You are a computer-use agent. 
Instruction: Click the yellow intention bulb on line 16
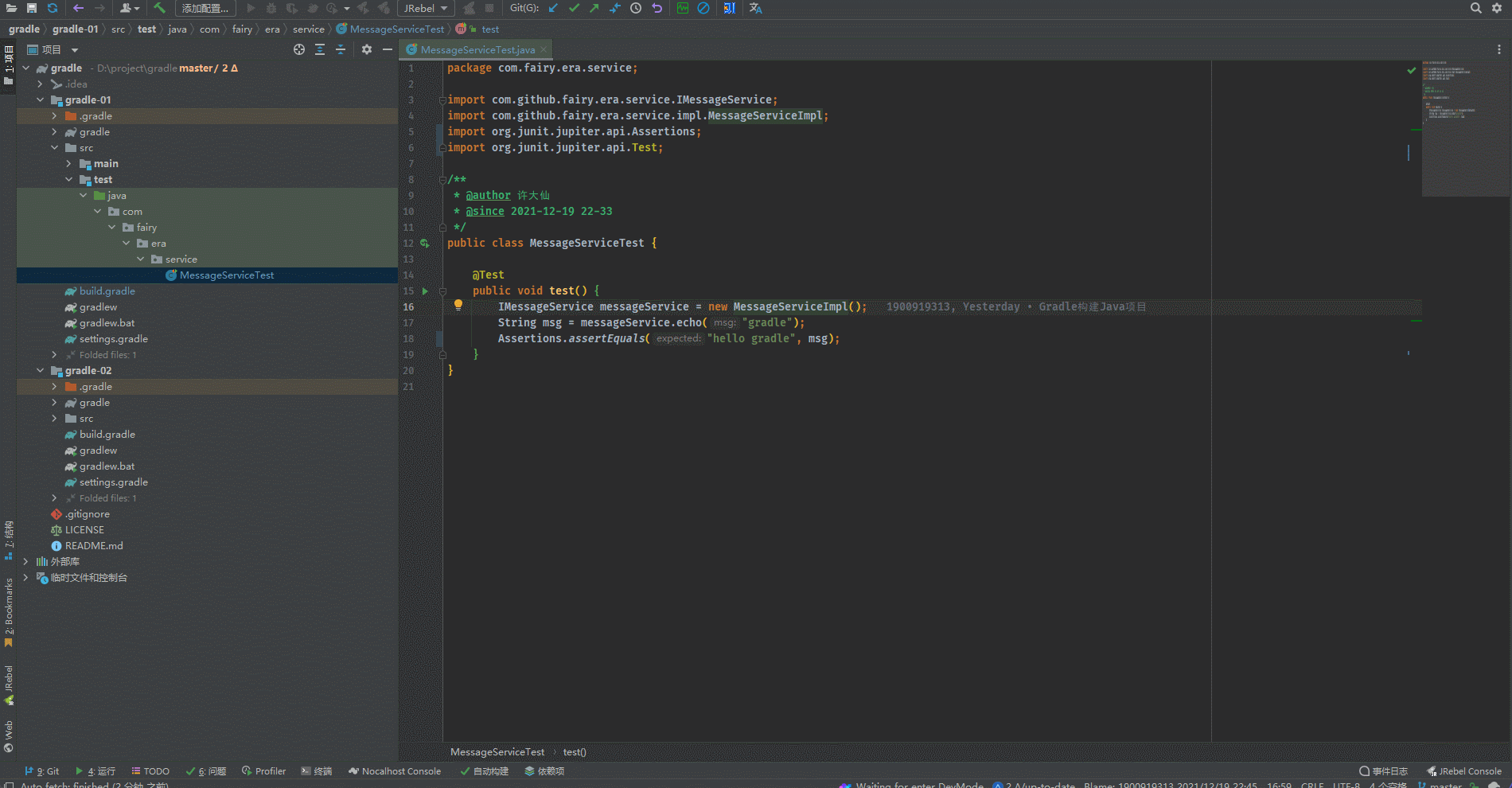coord(458,305)
